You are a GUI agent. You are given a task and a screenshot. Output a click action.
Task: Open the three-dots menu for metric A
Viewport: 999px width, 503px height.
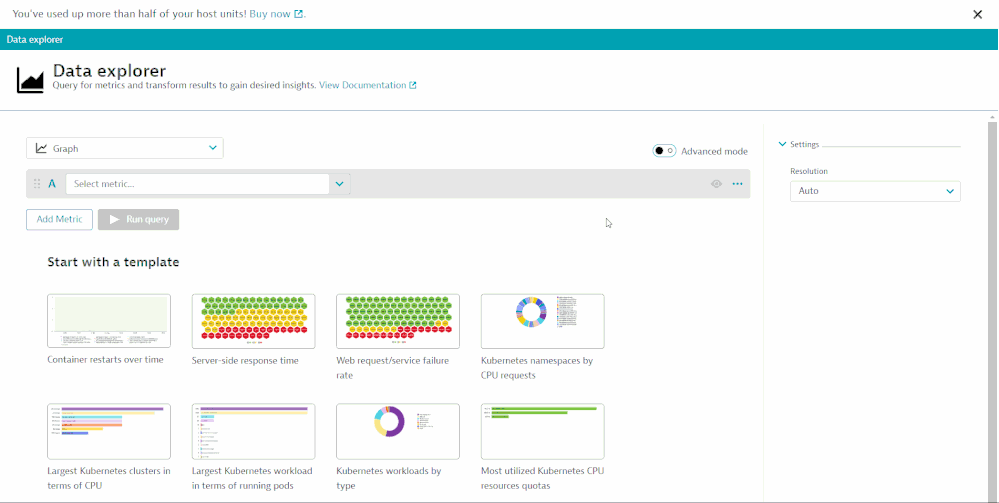(738, 184)
